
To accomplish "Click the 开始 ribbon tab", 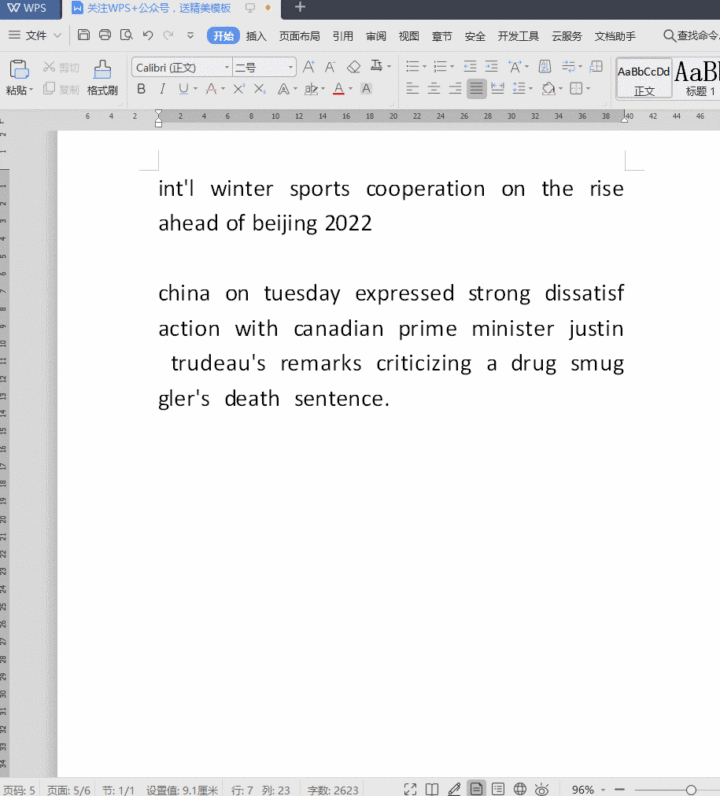I will [x=223, y=36].
